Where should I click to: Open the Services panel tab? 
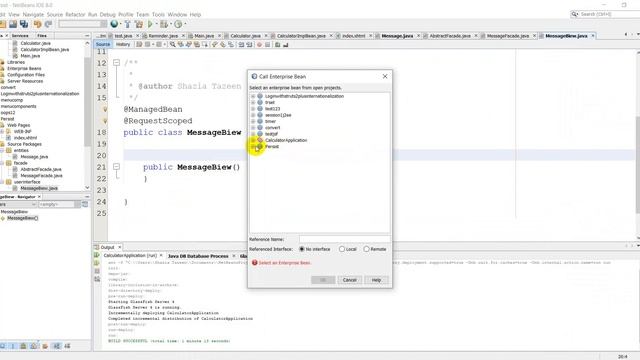20,36
